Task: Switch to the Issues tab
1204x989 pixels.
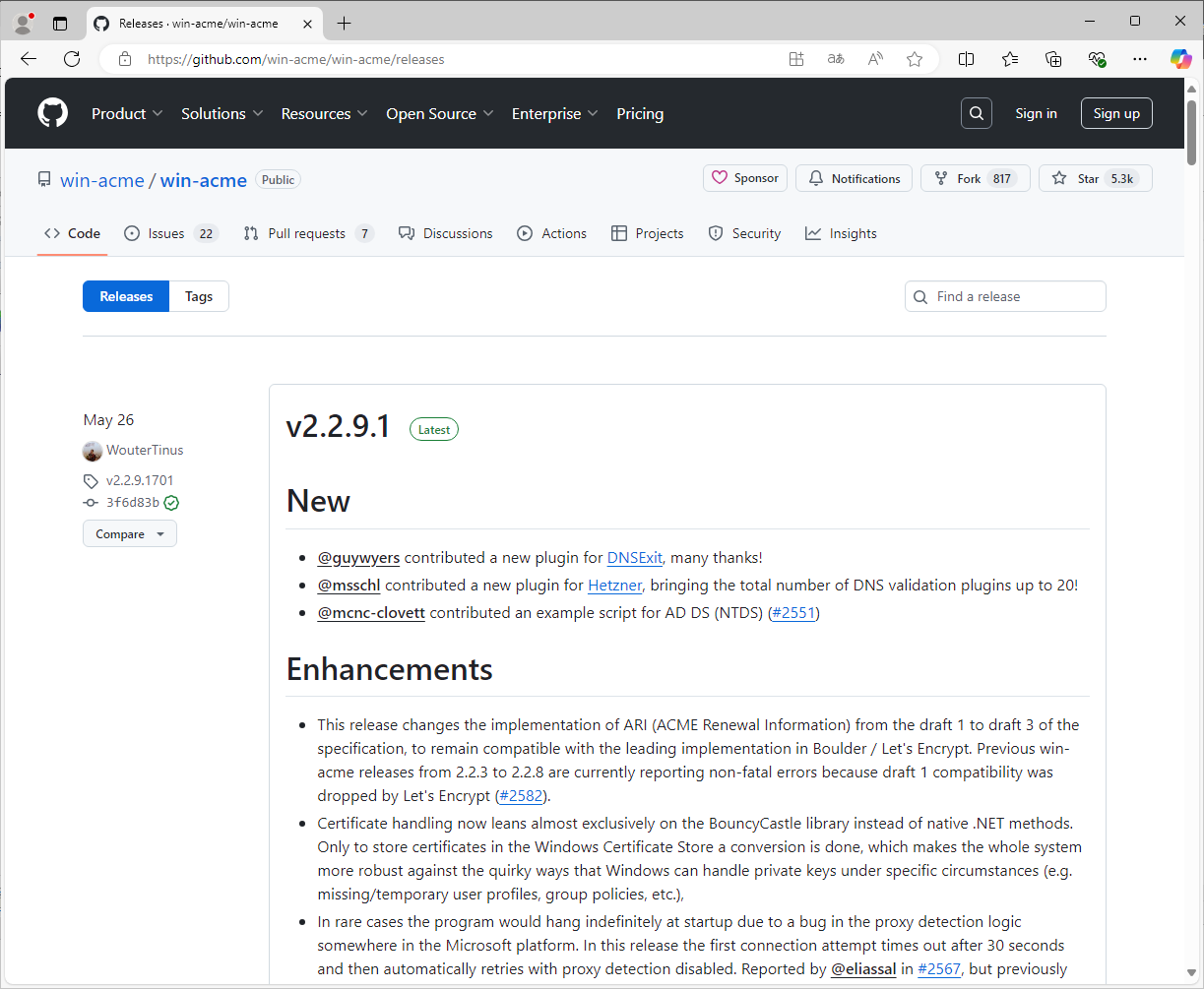Action: tap(170, 233)
